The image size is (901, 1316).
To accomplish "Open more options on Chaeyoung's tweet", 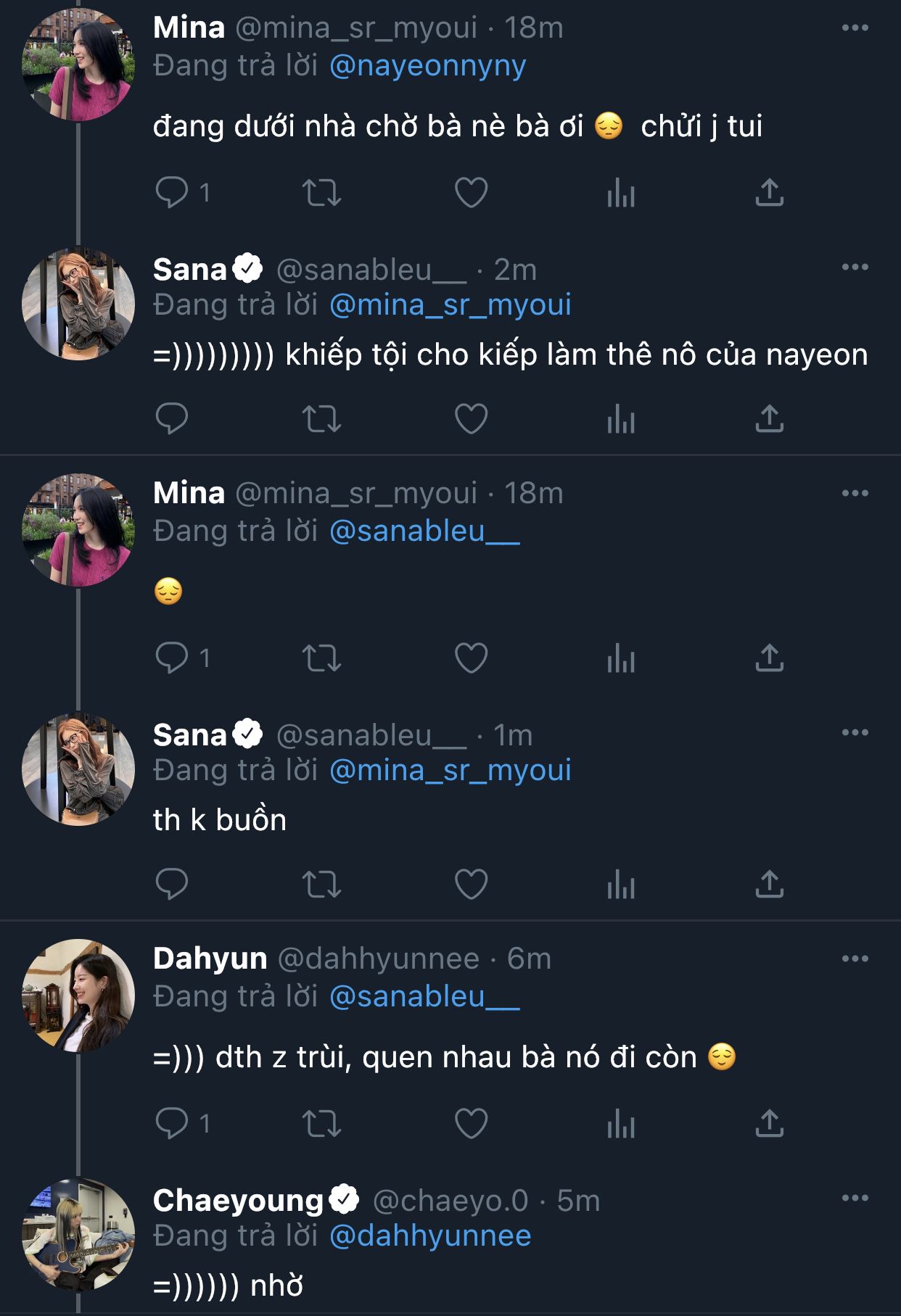I will point(855,1198).
